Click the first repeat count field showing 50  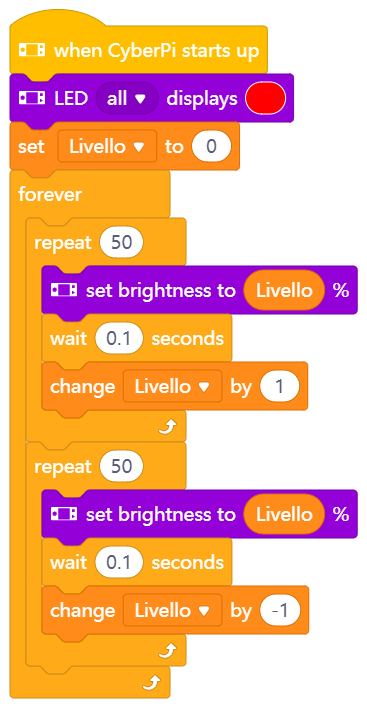122,242
